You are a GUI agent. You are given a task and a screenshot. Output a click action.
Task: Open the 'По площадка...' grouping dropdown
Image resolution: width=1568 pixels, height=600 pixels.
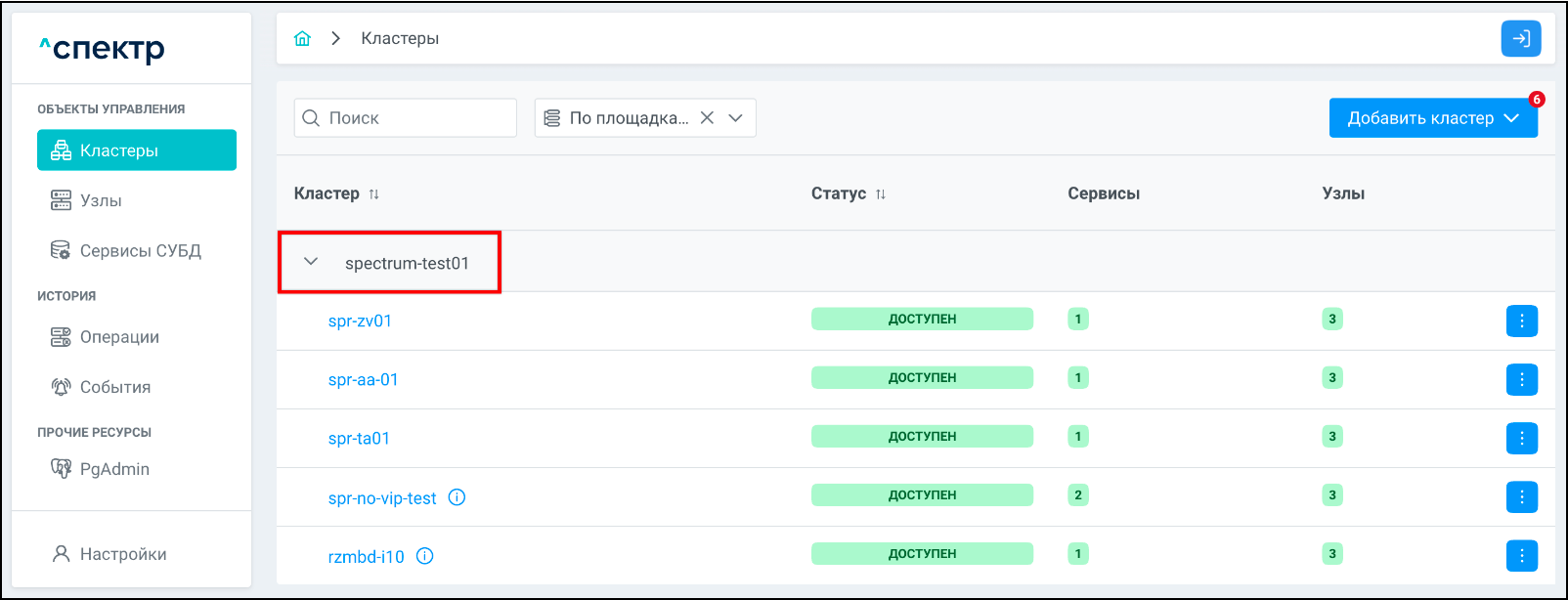(x=735, y=118)
